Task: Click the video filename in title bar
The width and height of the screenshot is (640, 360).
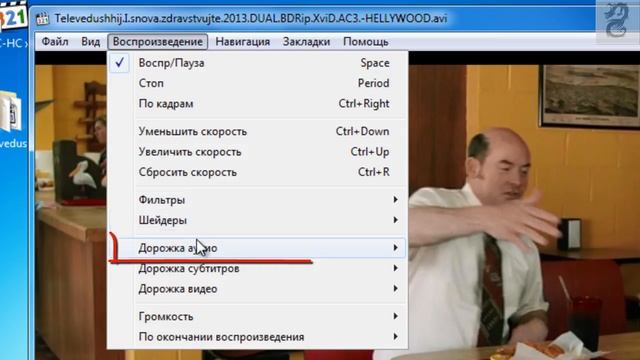Action: [251, 19]
